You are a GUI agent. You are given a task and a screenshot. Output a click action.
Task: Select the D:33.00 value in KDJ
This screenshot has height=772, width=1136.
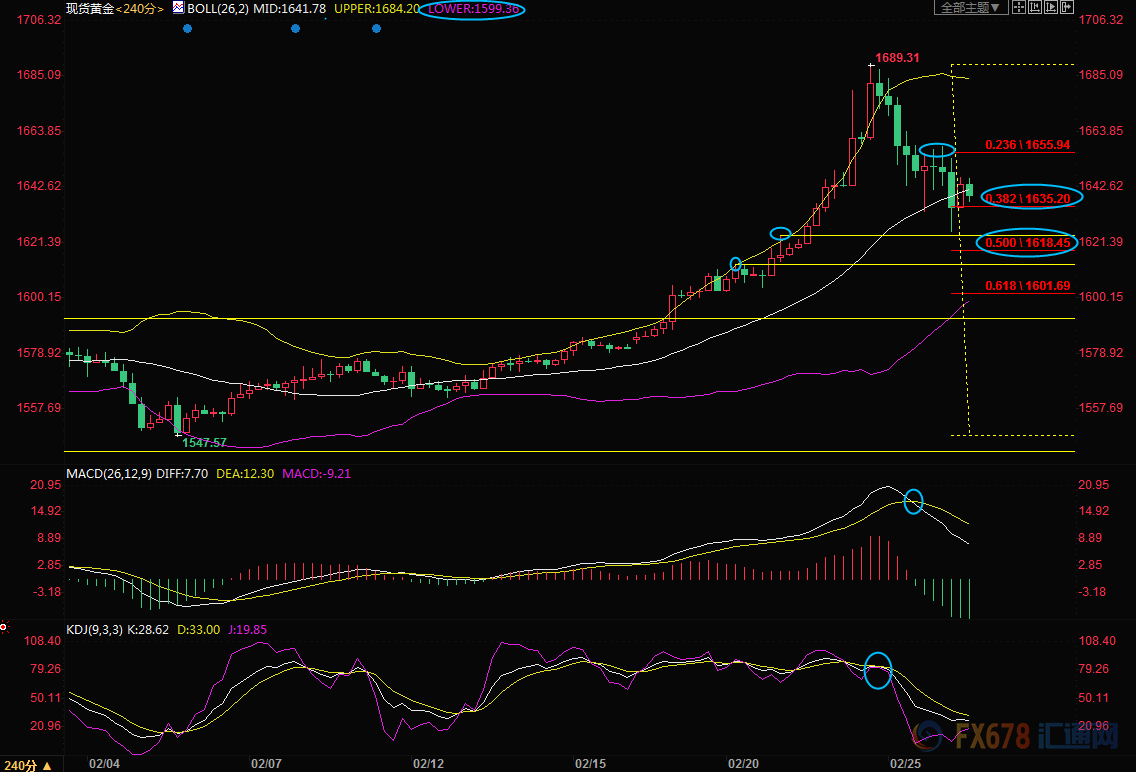point(199,629)
